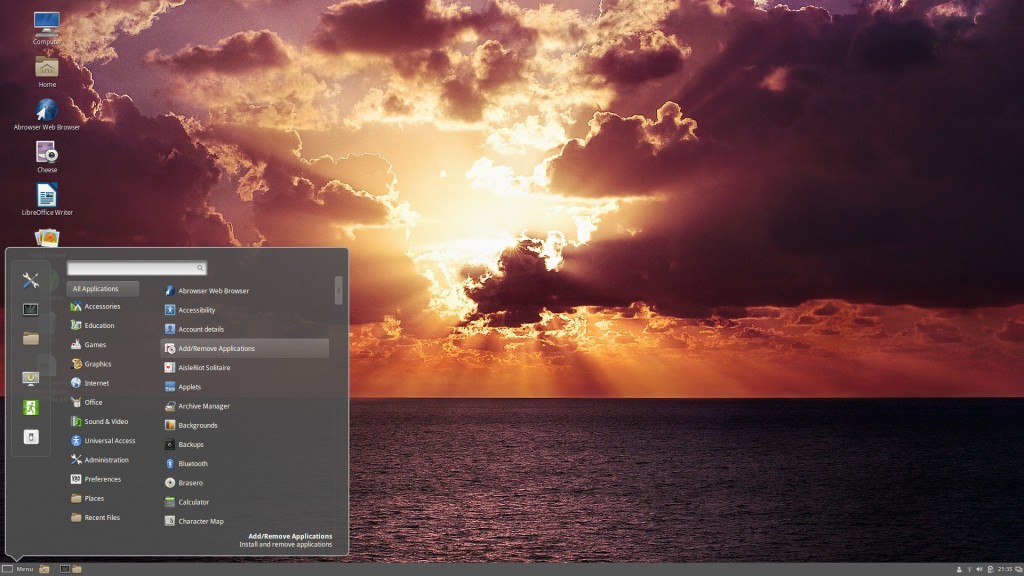The image size is (1024, 576).
Task: Open the volume icon in system tray
Action: (979, 569)
